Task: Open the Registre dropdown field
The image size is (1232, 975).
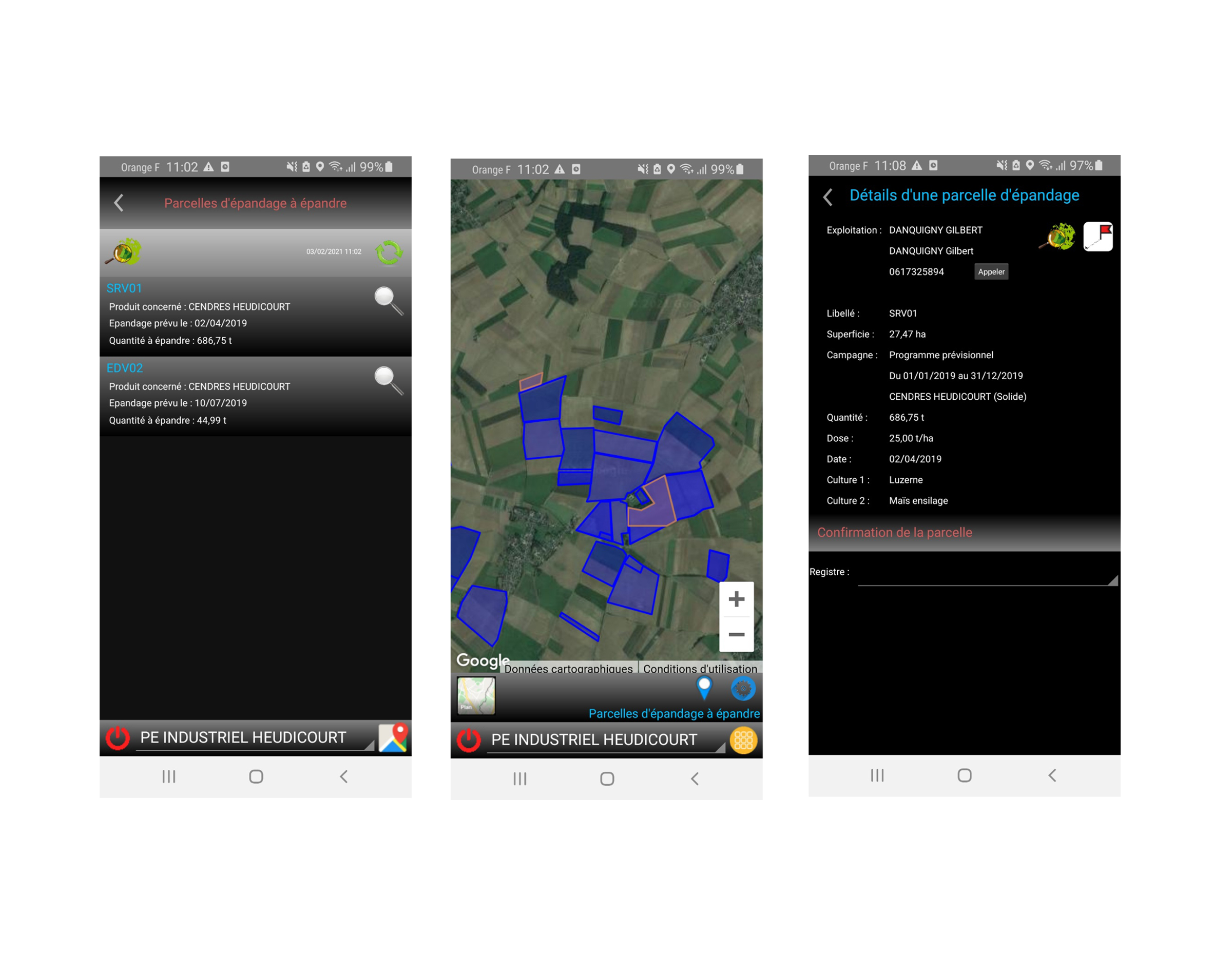Action: click(987, 575)
